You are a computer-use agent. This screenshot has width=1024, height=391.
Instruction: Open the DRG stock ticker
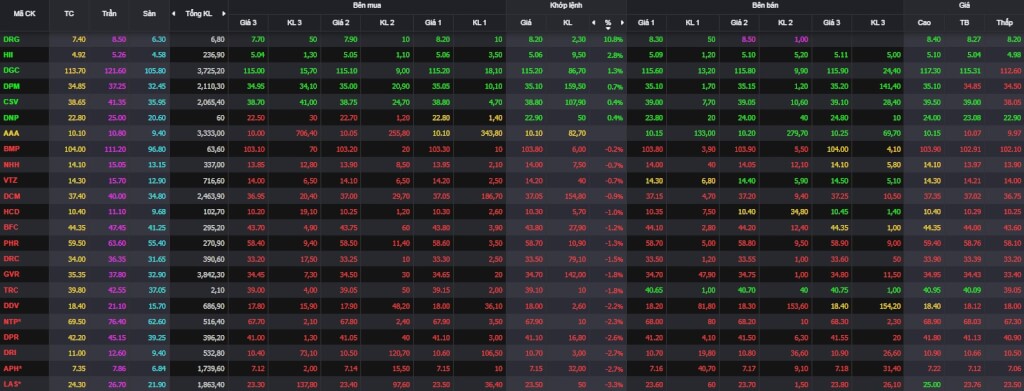pyautogui.click(x=11, y=39)
